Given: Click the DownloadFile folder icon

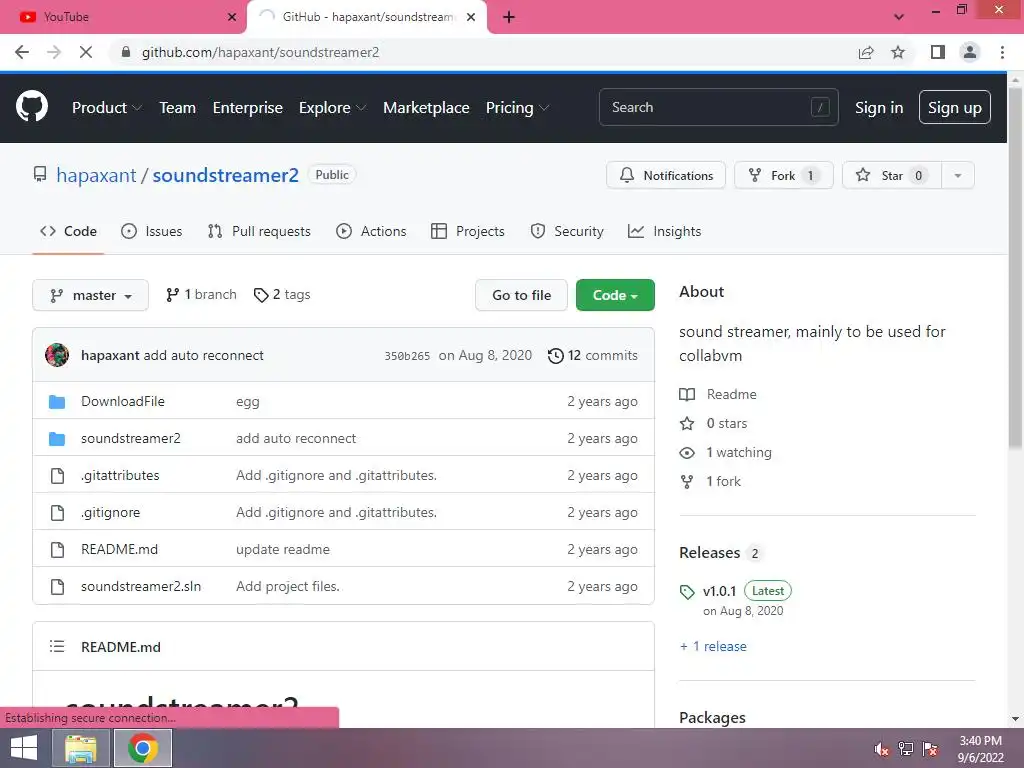Looking at the screenshot, I should pos(57,402).
